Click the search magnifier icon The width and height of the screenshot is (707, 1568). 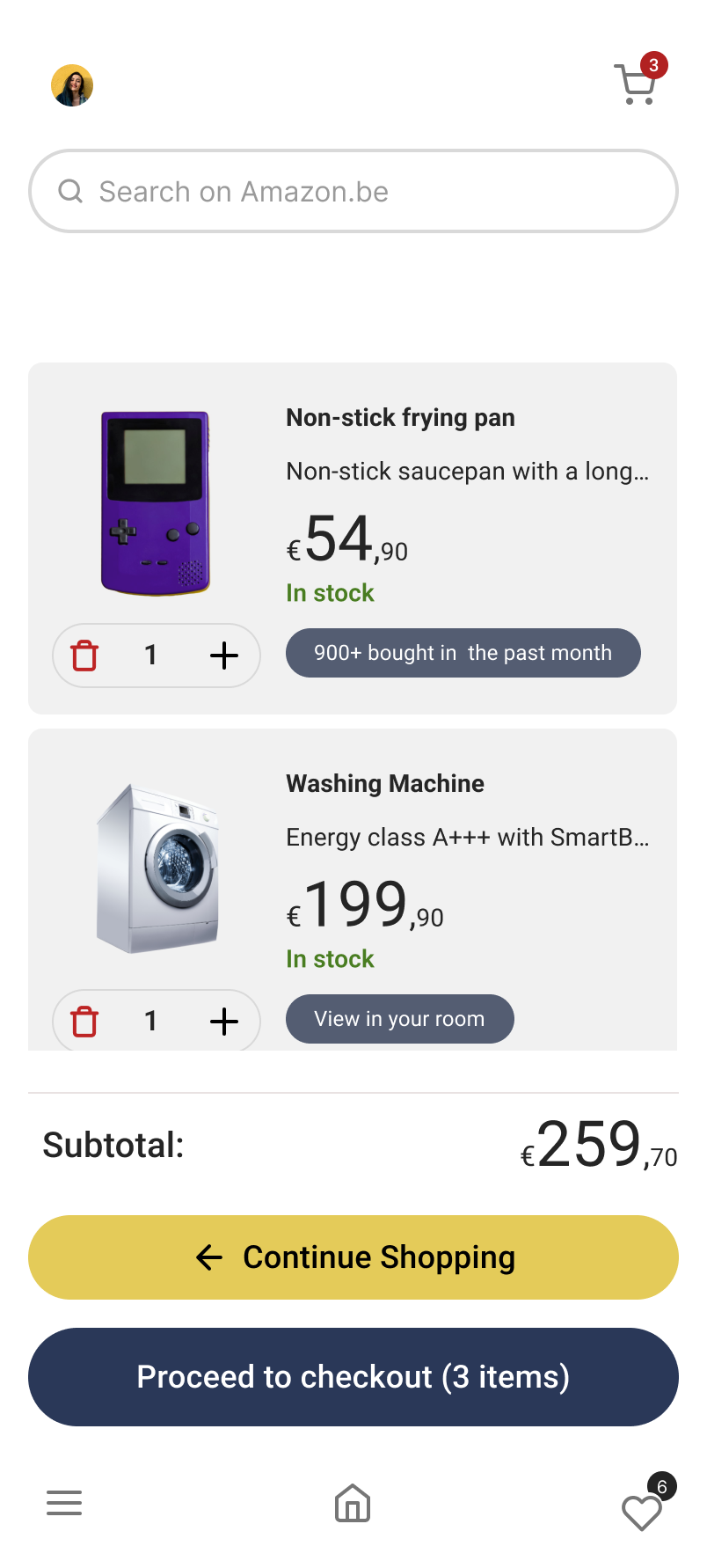(70, 191)
